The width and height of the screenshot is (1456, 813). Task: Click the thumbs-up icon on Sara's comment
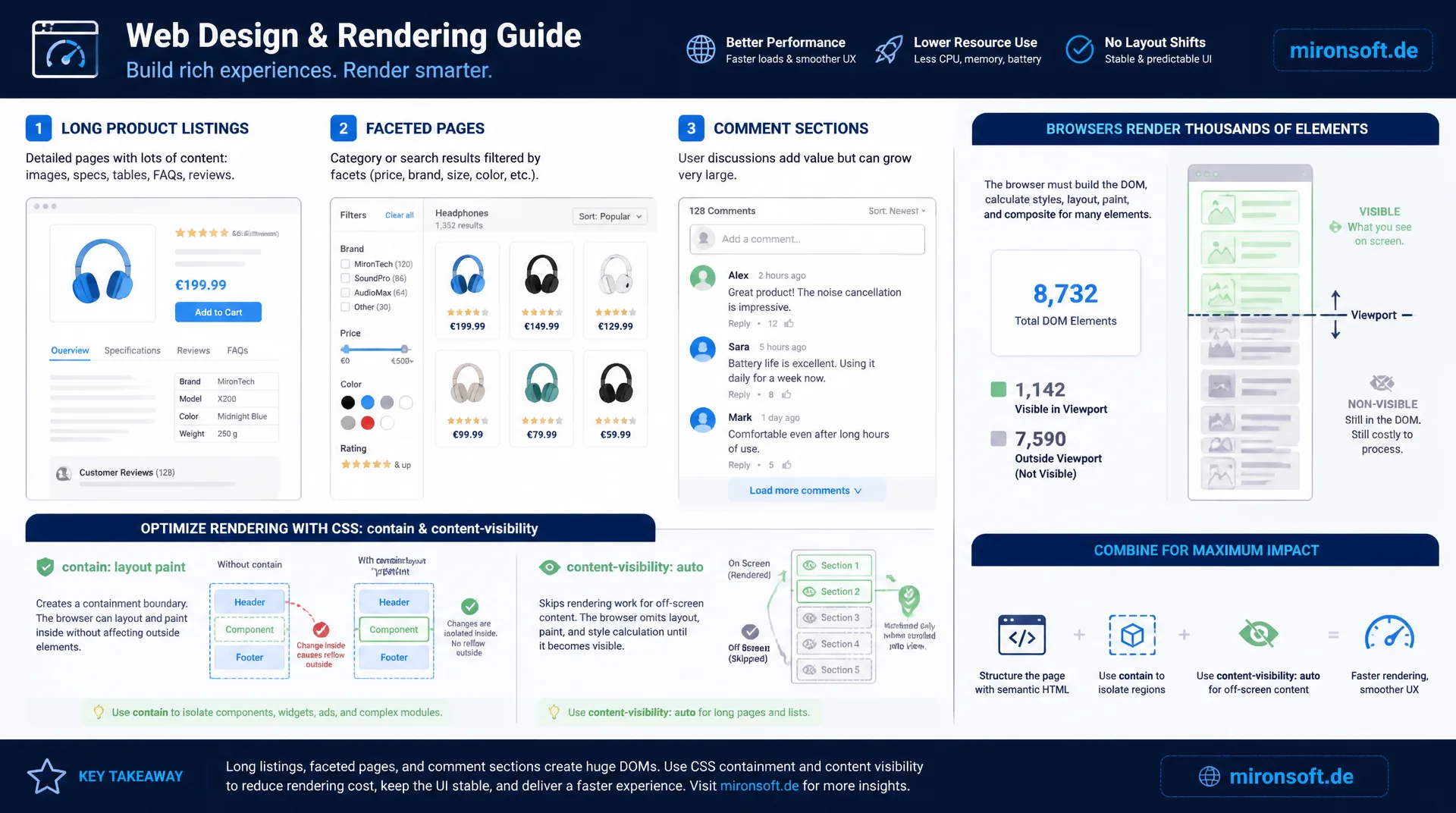(786, 394)
